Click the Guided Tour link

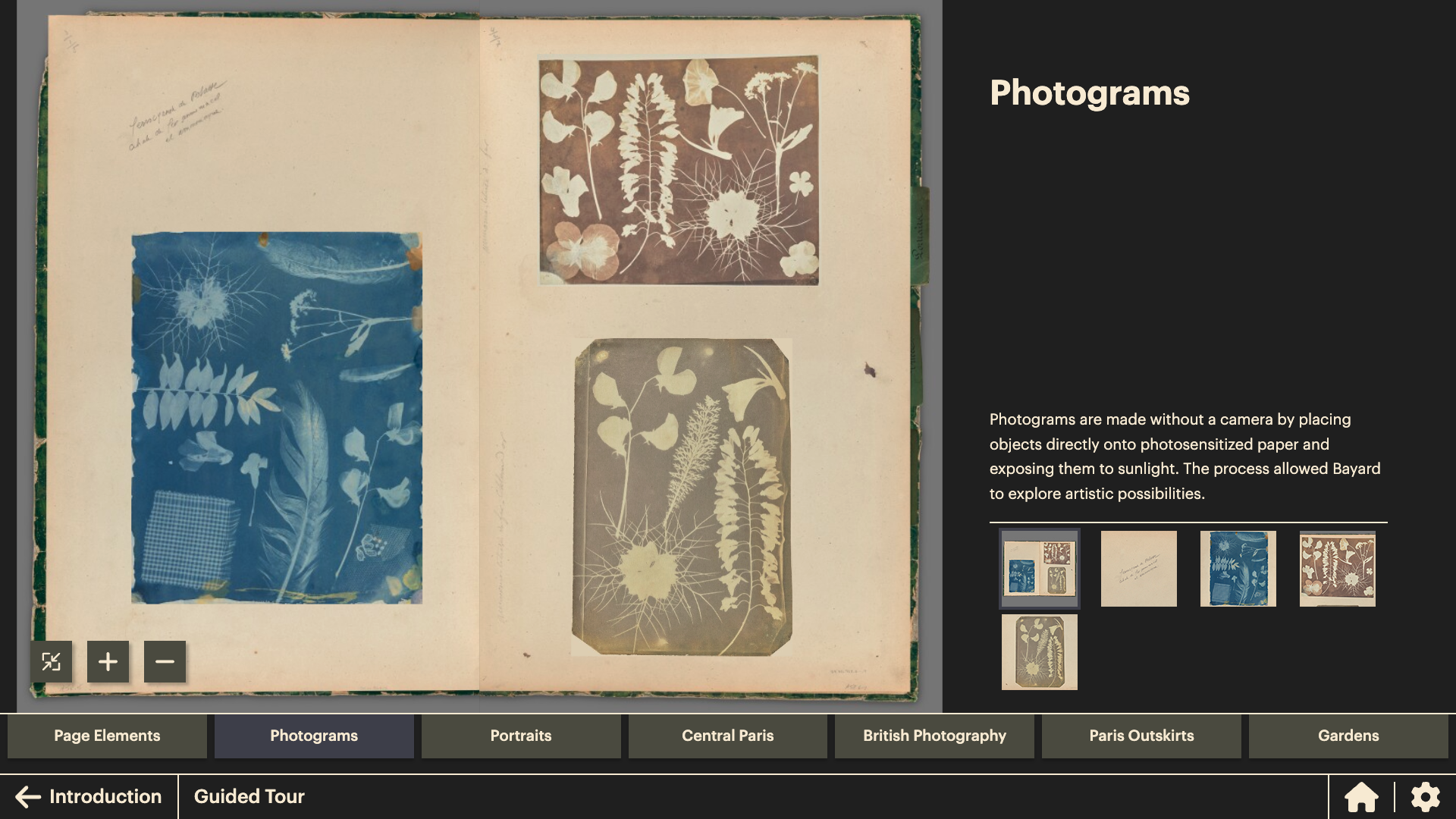[x=249, y=797]
